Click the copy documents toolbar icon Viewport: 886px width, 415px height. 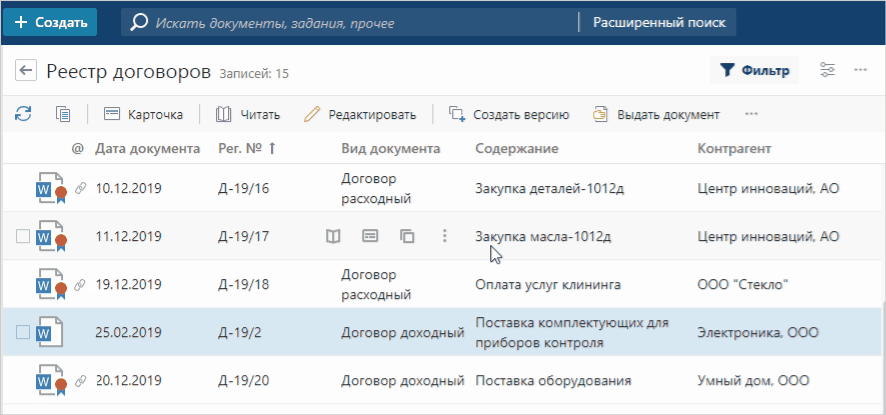(63, 114)
